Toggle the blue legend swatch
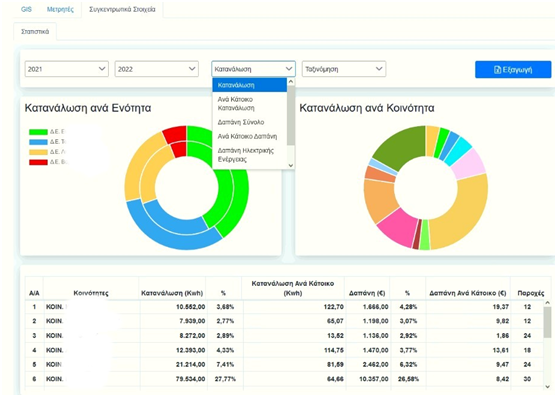Viewport: 557px width, 397px height. tap(38, 142)
